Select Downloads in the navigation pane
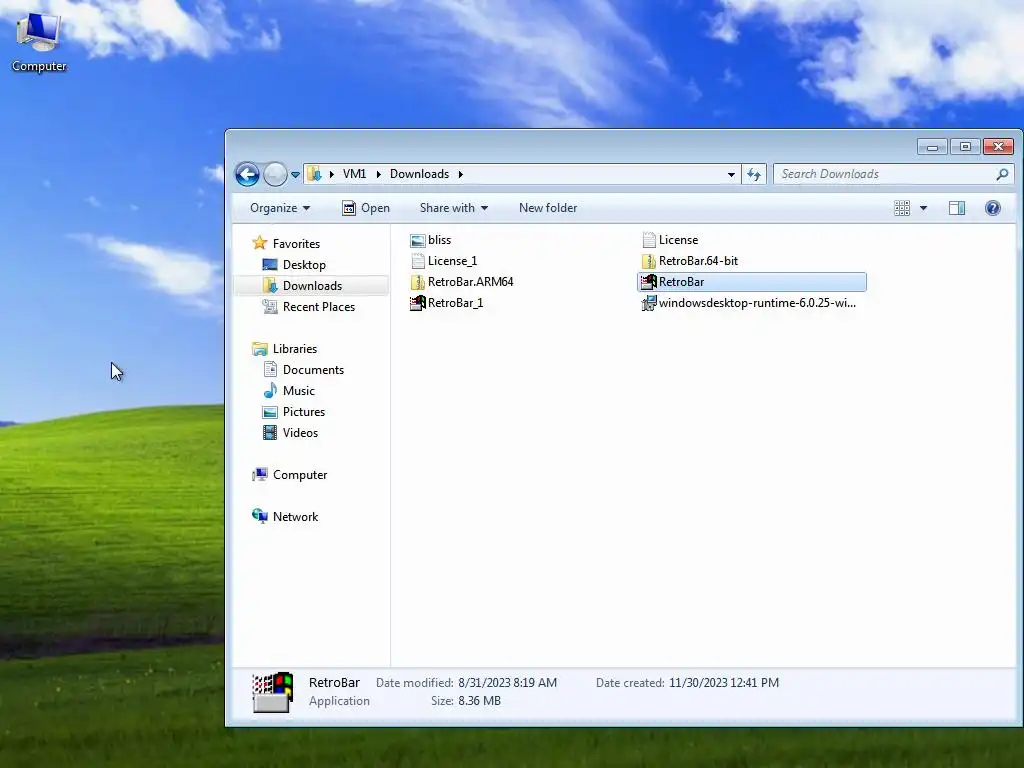The width and height of the screenshot is (1024, 768). point(312,285)
